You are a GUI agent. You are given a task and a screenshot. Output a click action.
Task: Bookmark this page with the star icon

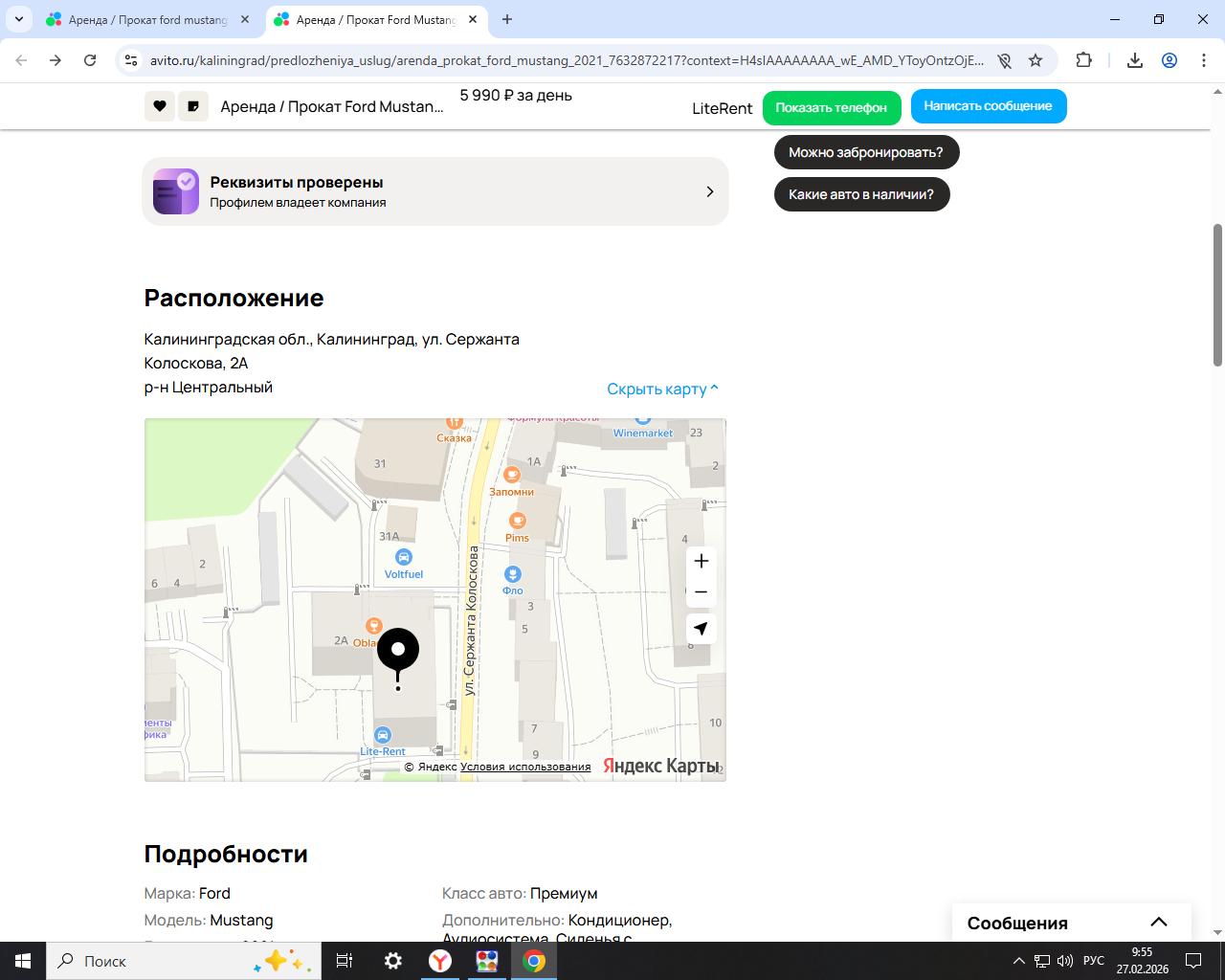click(1036, 60)
